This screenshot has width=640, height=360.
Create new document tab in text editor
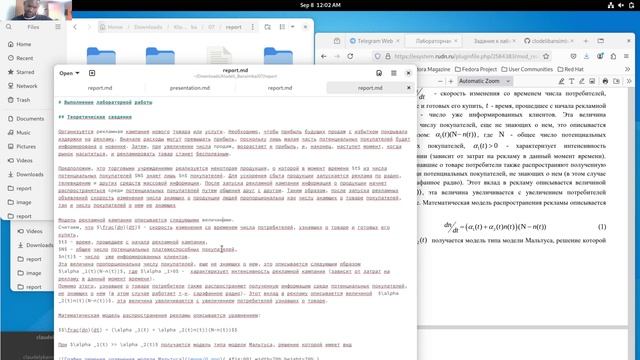[x=92, y=73]
